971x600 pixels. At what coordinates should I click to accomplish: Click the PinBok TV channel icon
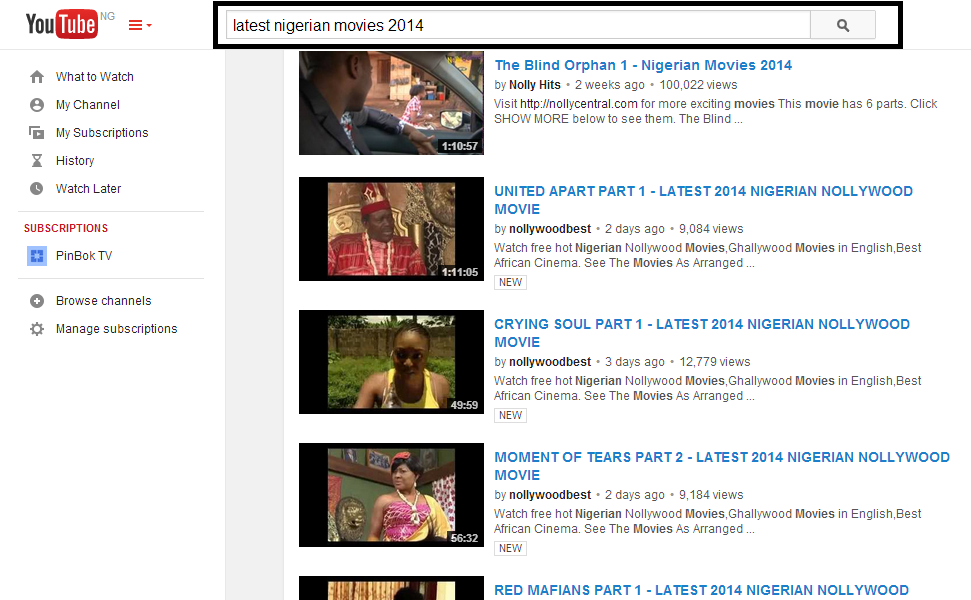[37, 256]
